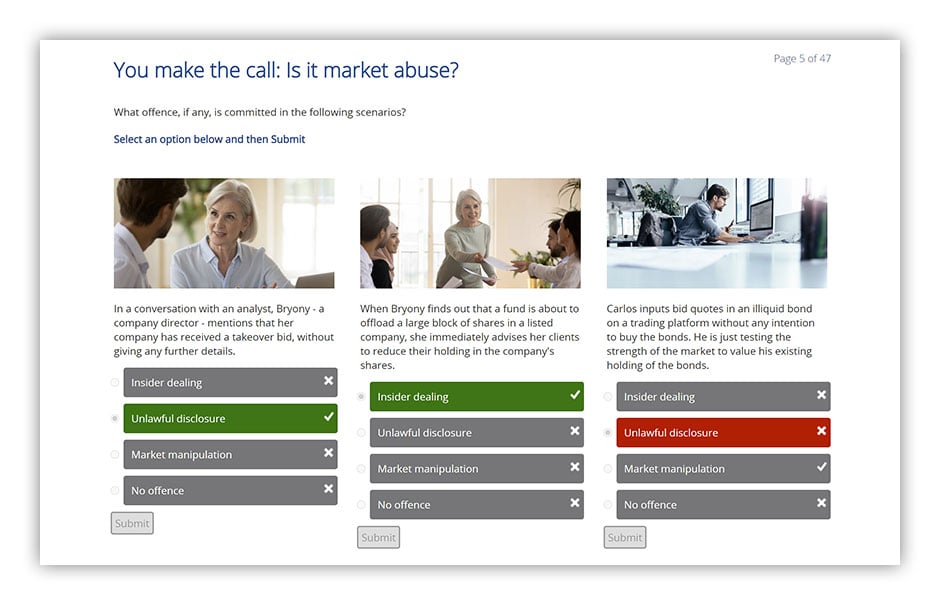940x605 pixels.
Task: Select radio button for first scenario's Insider dealing
Action: tap(115, 383)
